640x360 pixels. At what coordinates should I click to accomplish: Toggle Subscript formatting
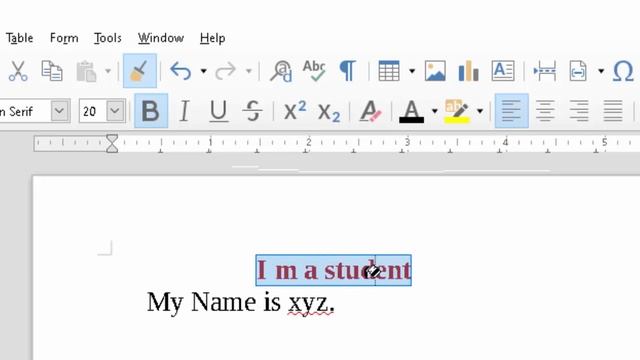click(x=329, y=112)
